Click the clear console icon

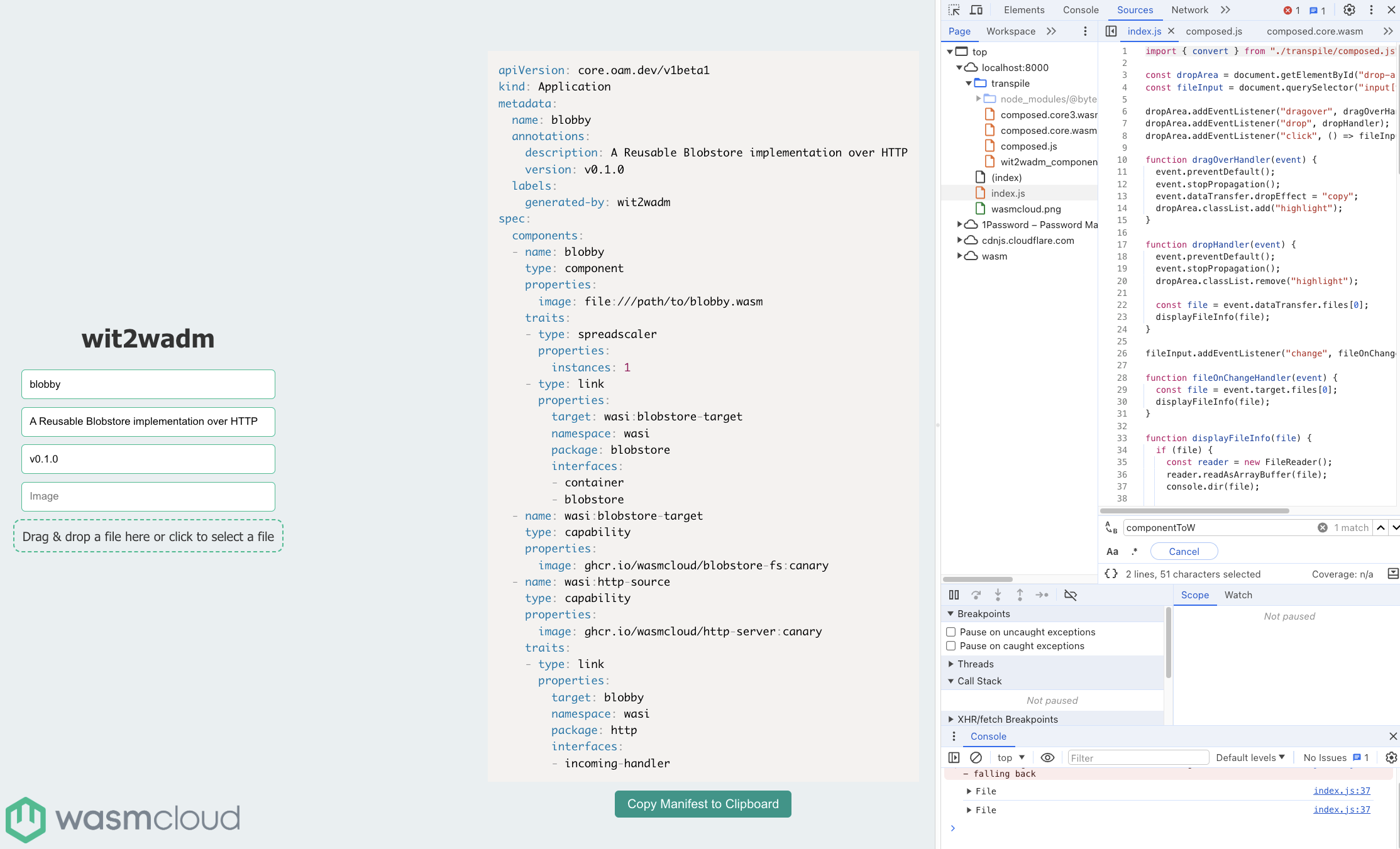(976, 757)
